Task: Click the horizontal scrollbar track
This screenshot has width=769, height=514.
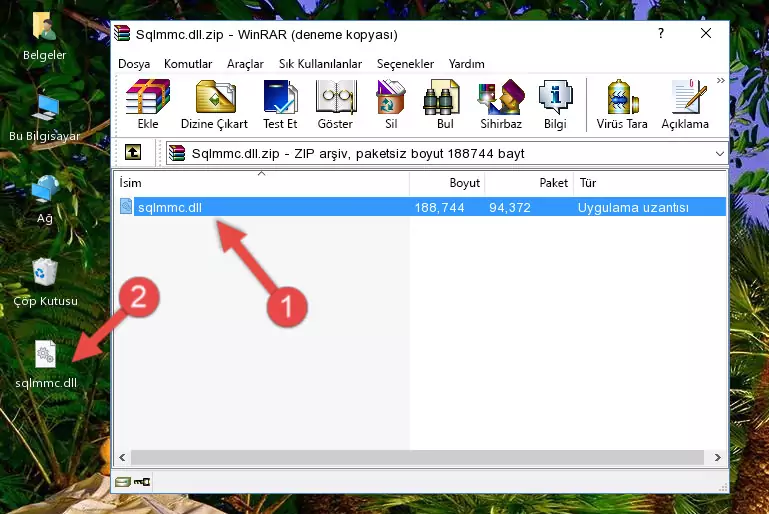Action: tap(417, 457)
